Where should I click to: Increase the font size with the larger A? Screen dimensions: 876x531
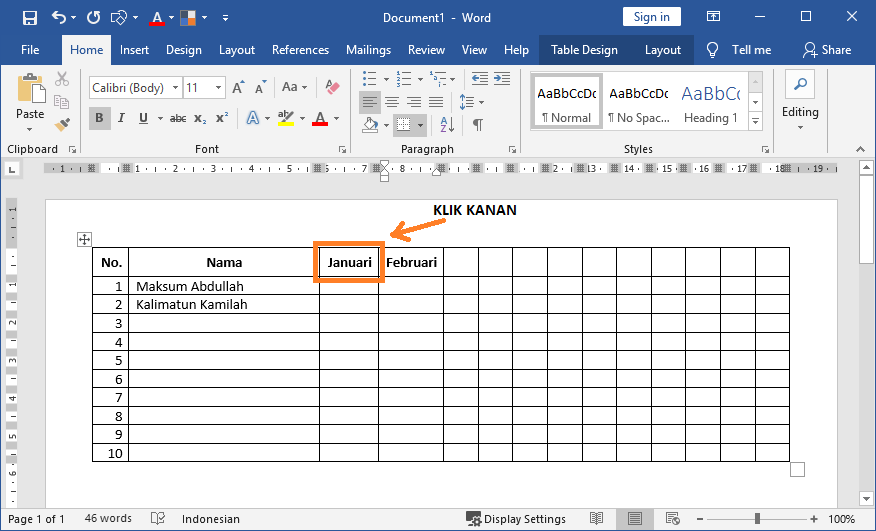[x=239, y=88]
